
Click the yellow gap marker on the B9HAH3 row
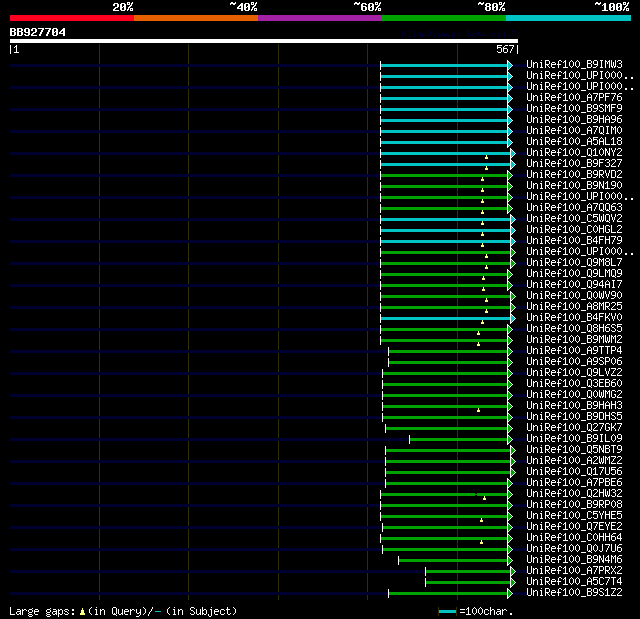pos(479,410)
